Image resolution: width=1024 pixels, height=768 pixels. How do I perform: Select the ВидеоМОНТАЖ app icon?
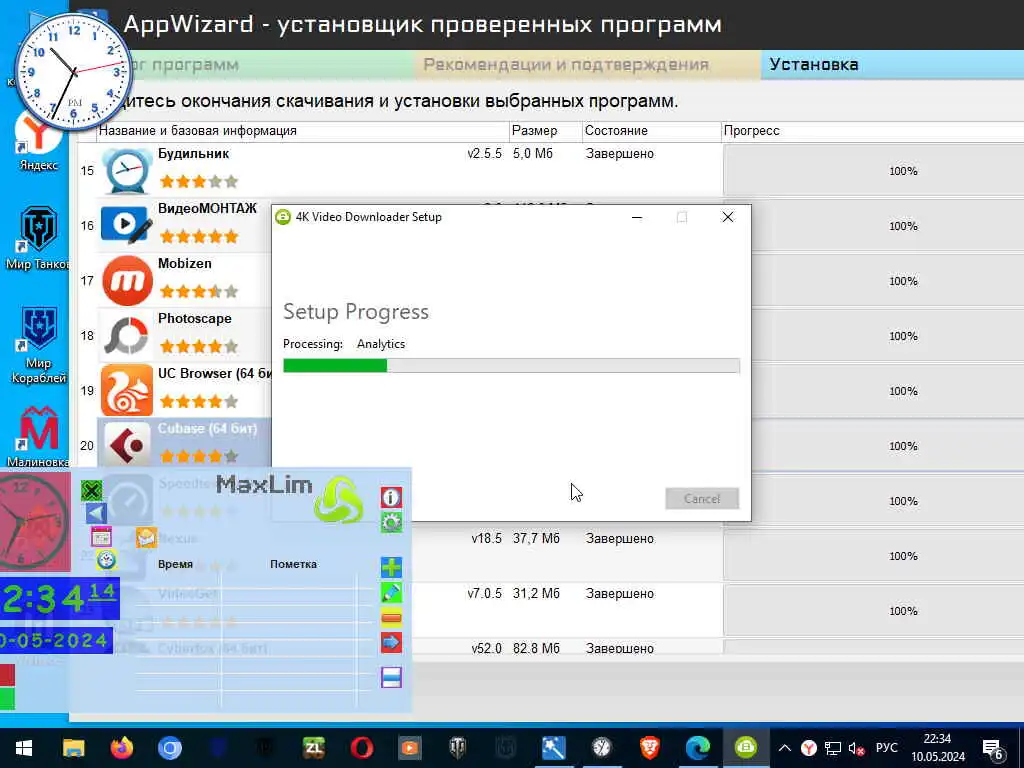[x=127, y=226]
